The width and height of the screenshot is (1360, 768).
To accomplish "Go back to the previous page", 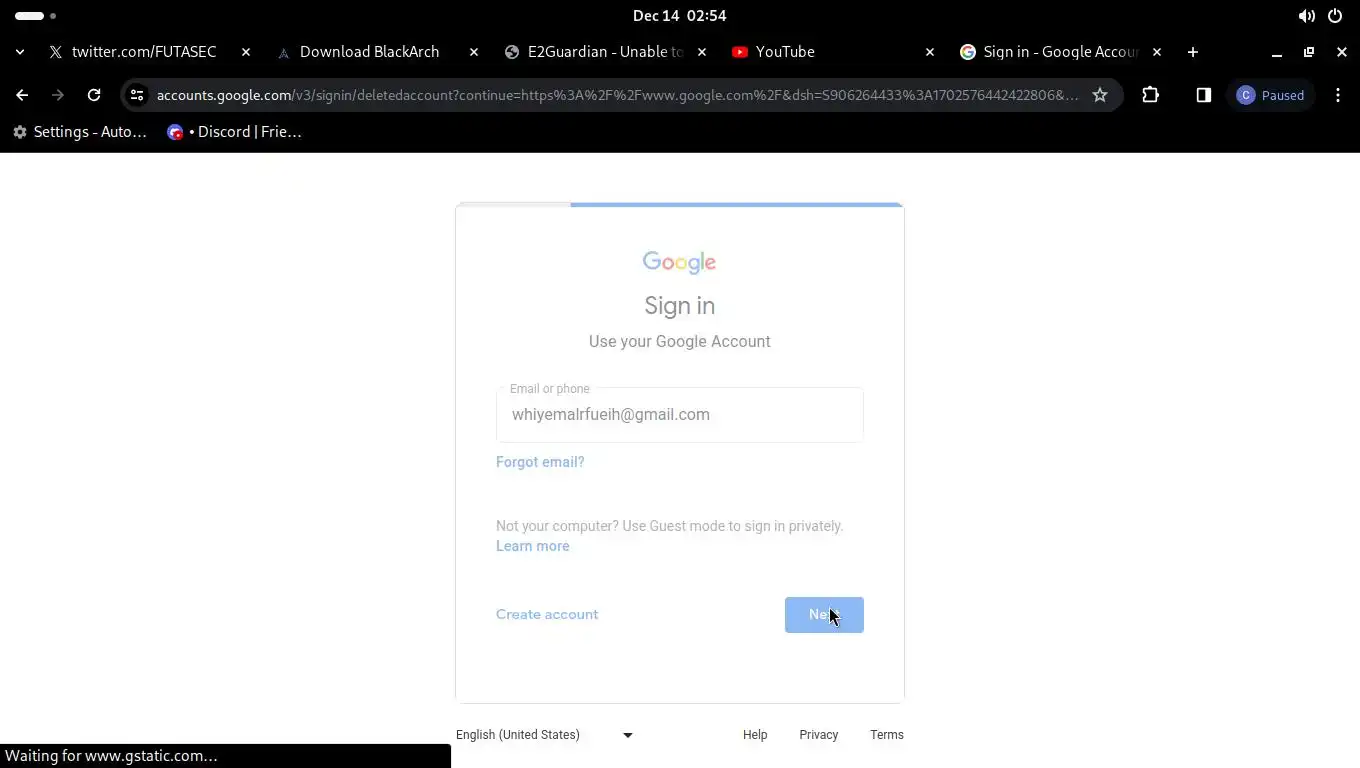I will 22,95.
